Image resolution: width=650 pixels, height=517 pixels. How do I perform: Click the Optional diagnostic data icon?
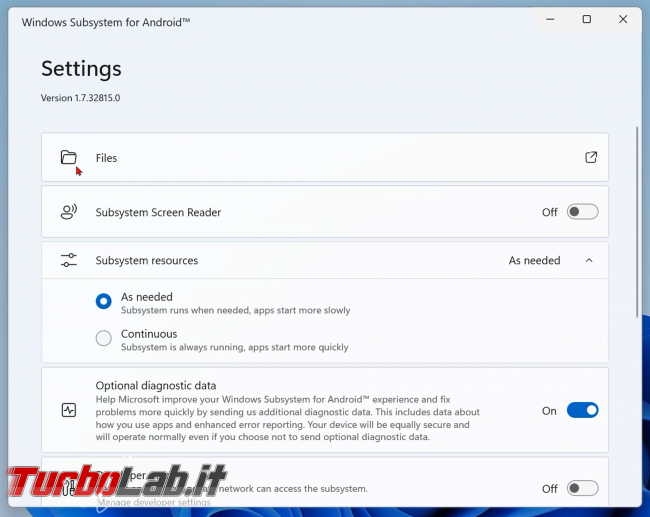(x=69, y=410)
